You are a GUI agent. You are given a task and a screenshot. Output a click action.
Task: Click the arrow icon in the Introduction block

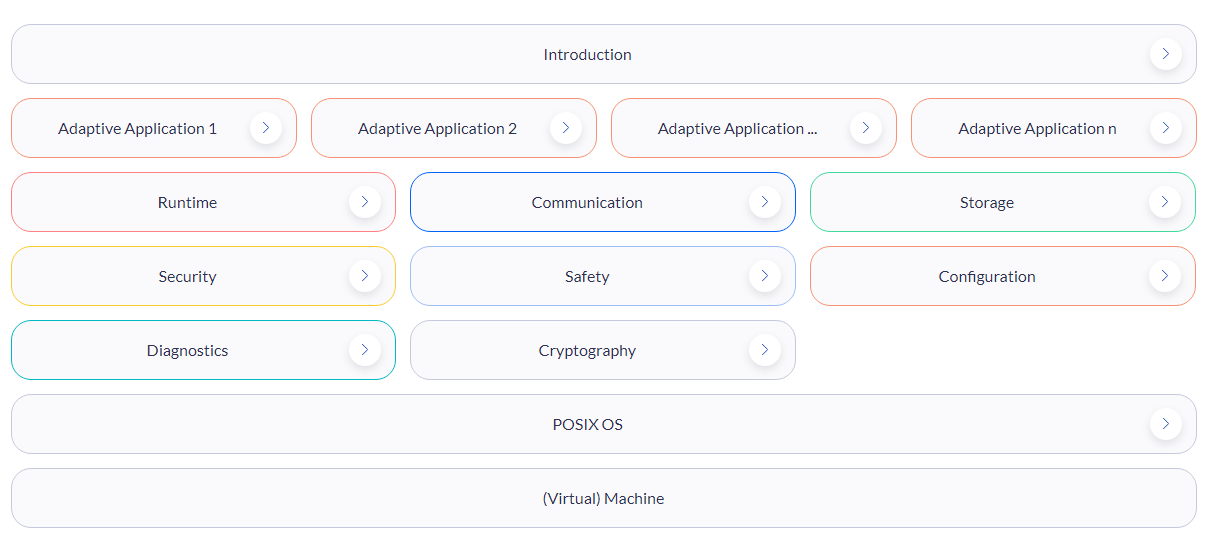(1165, 54)
